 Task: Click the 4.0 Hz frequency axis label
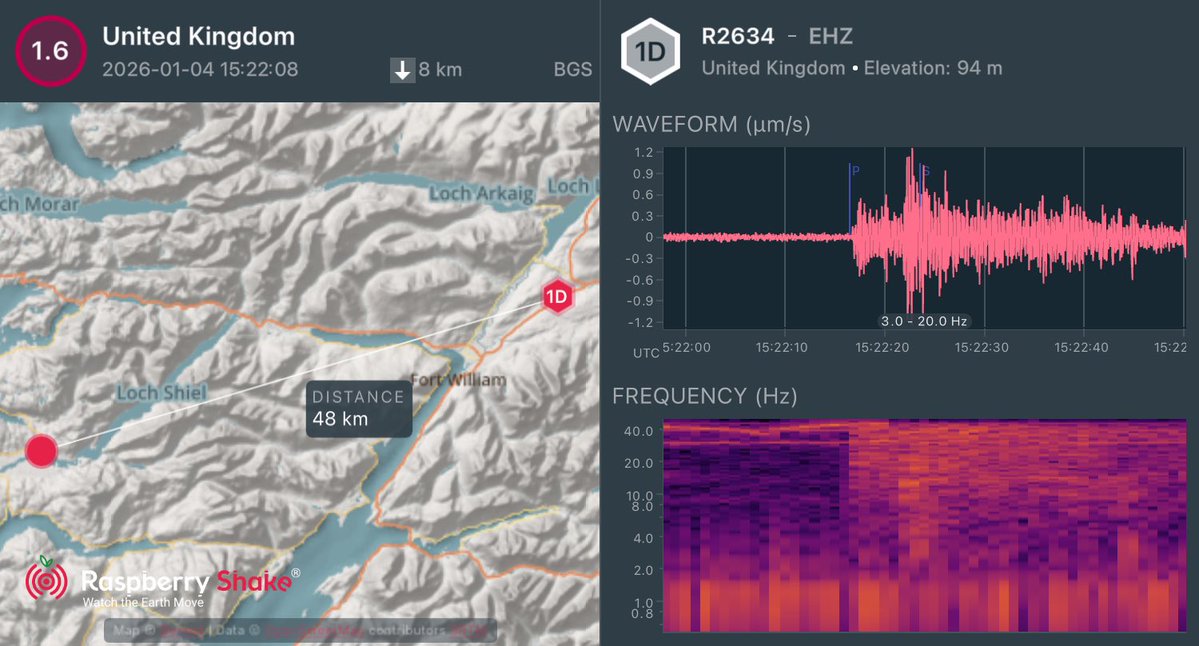[643, 538]
